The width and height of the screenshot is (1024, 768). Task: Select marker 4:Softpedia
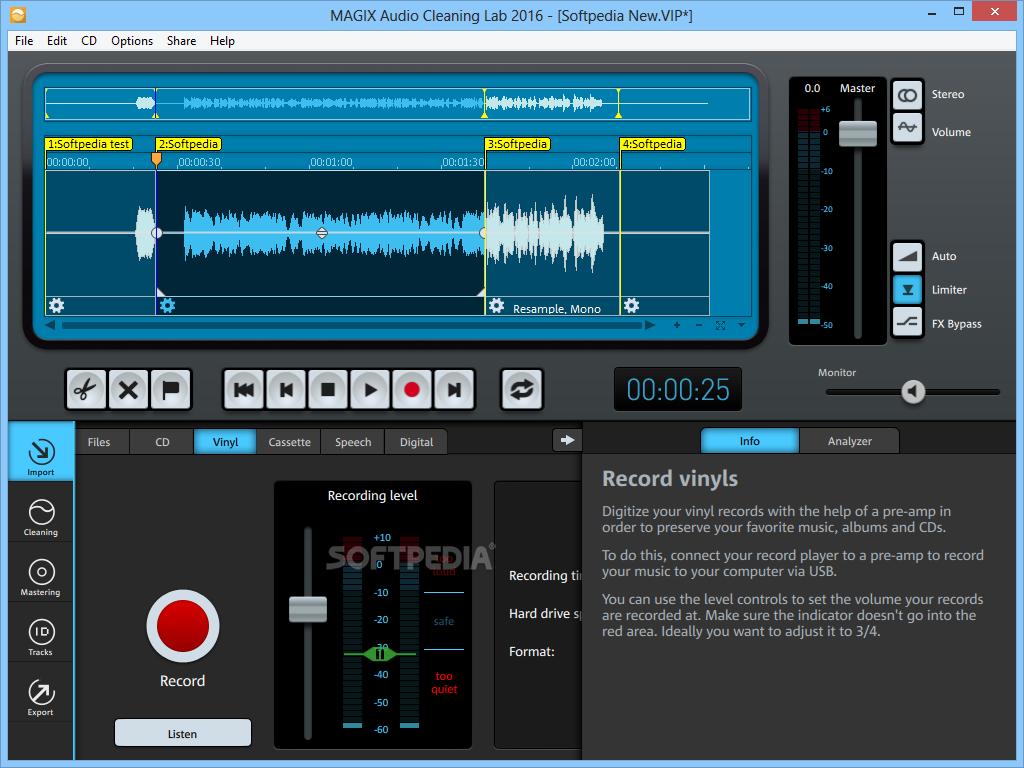652,144
